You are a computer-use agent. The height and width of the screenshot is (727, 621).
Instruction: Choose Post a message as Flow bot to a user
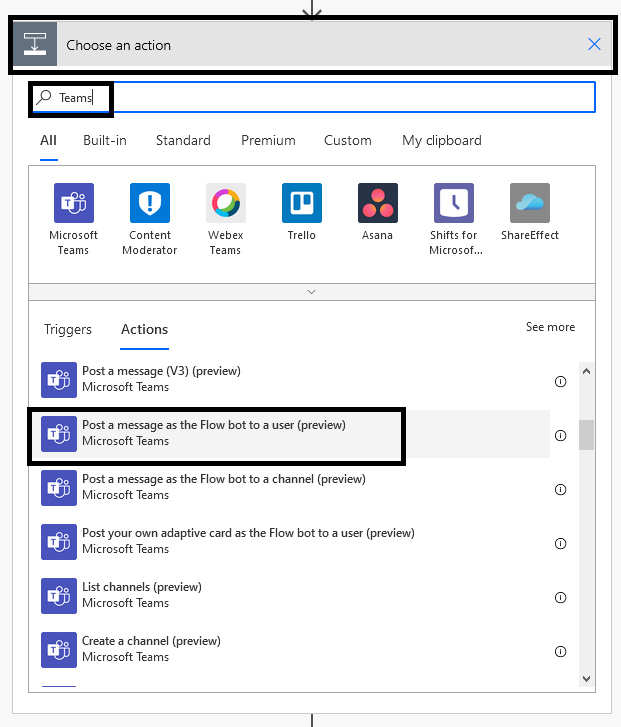[295, 434]
